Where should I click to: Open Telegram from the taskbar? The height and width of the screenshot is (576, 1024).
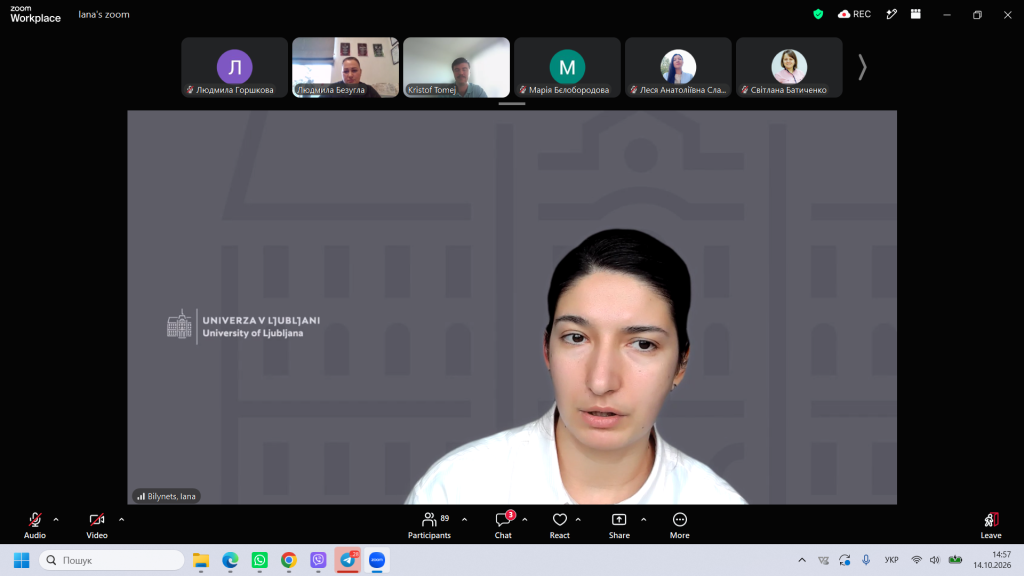[347, 560]
